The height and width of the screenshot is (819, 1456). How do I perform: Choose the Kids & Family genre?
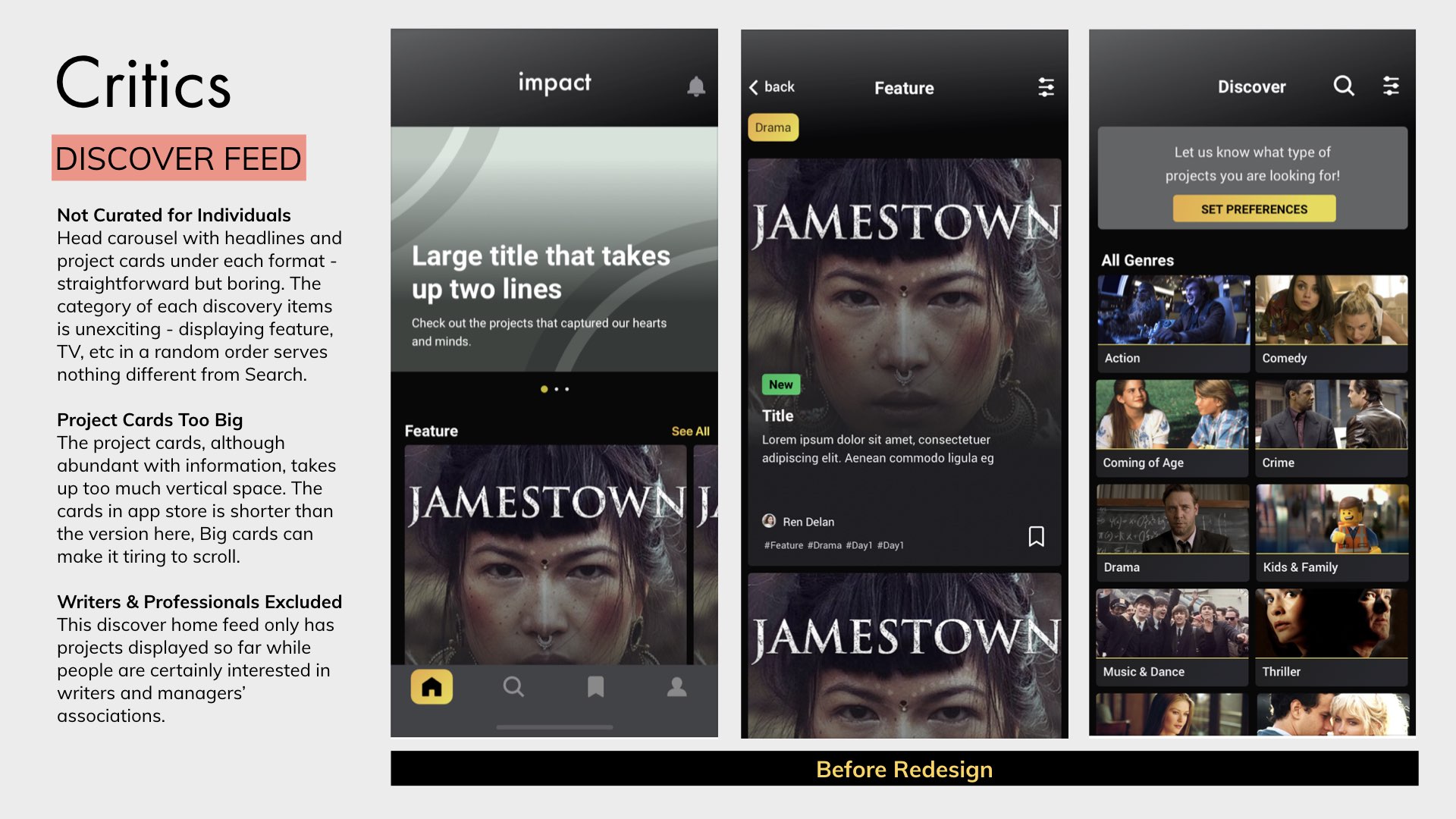pos(1332,532)
